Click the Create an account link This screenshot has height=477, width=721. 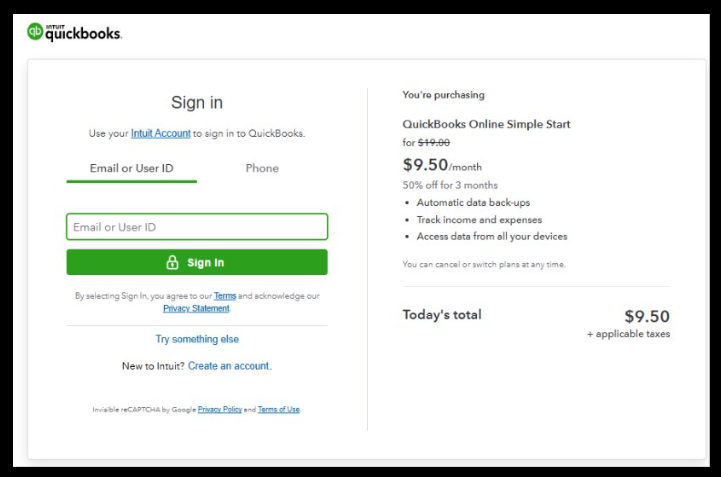(229, 366)
